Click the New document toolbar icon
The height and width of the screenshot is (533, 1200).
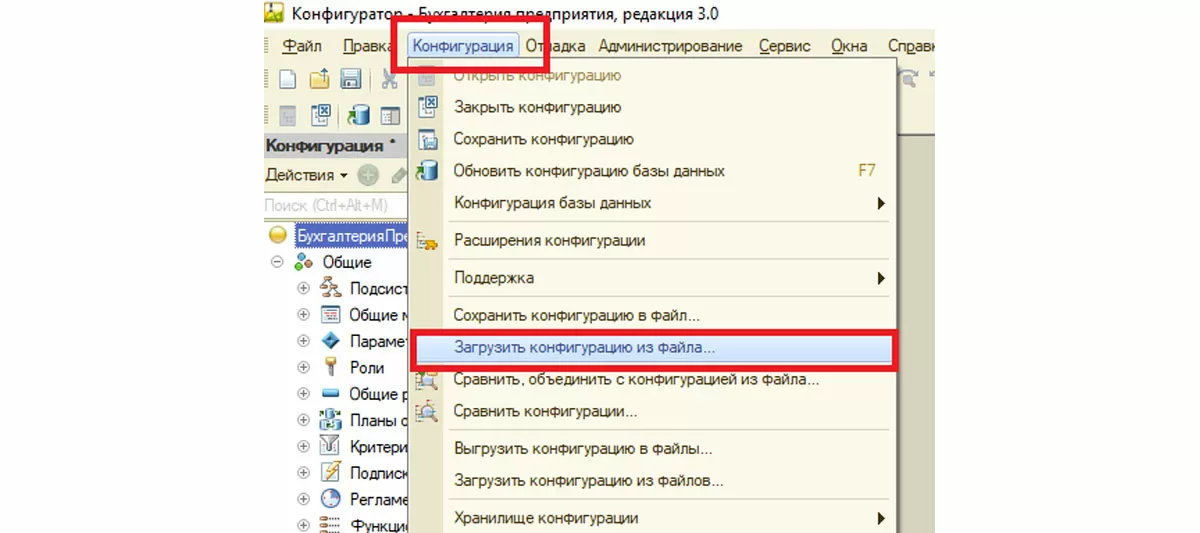(x=287, y=79)
